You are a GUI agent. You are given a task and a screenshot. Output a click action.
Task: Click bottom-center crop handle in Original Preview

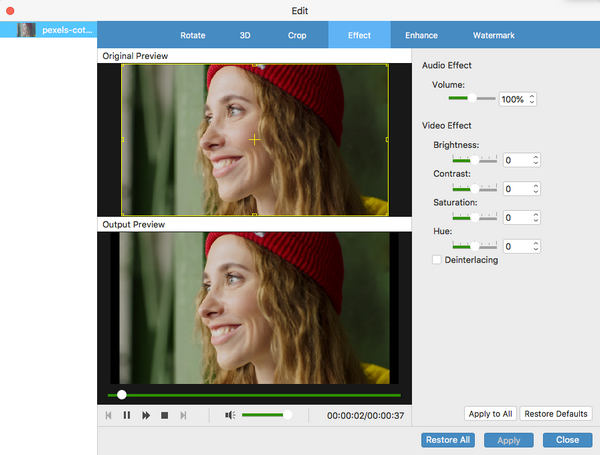(x=254, y=215)
